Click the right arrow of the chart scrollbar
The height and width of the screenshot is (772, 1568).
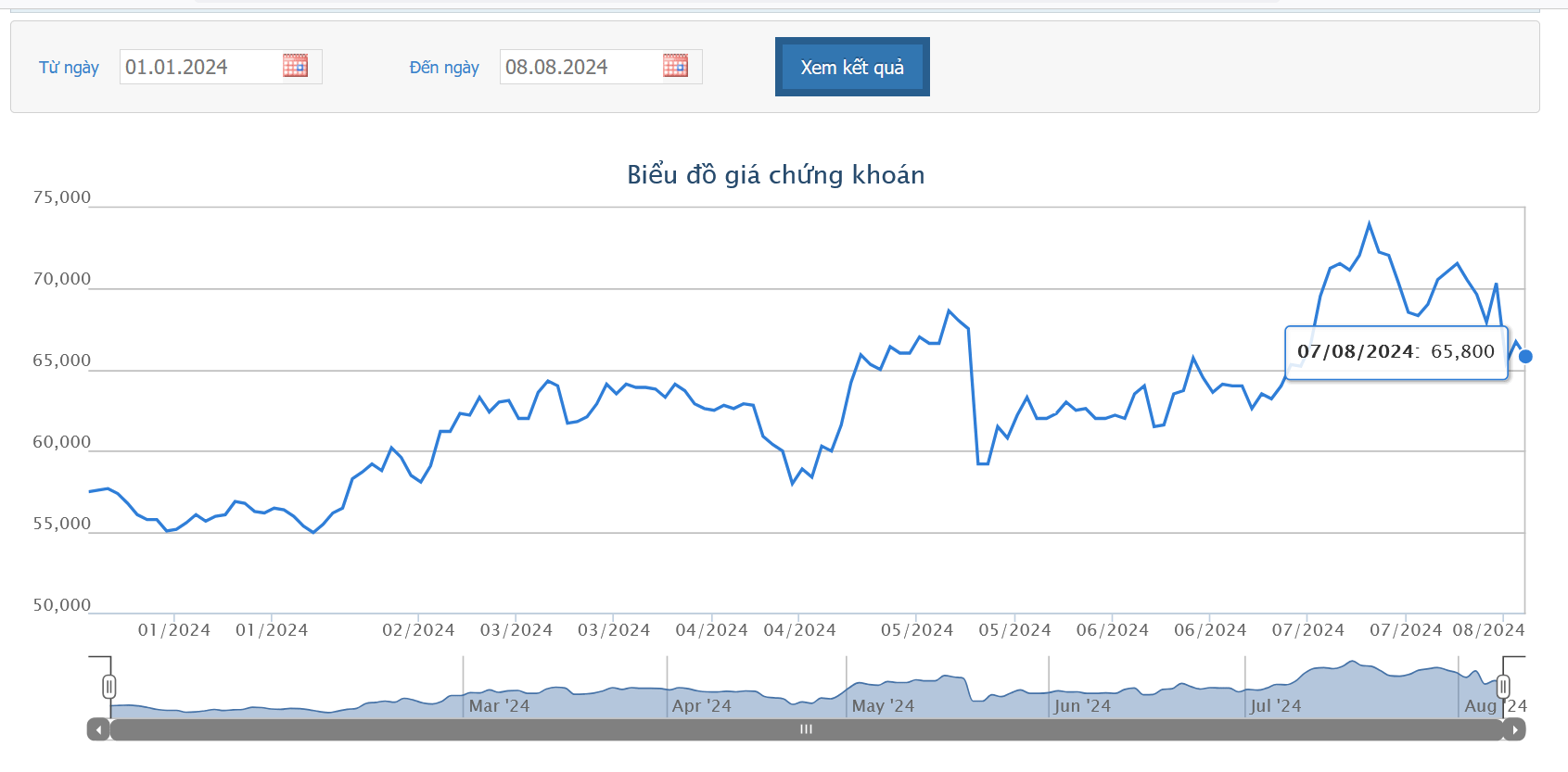(x=1514, y=729)
